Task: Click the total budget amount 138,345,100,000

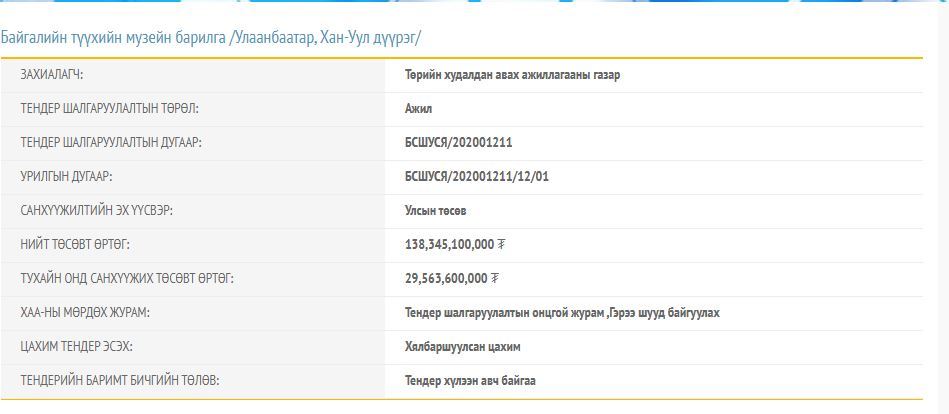Action: coord(449,244)
